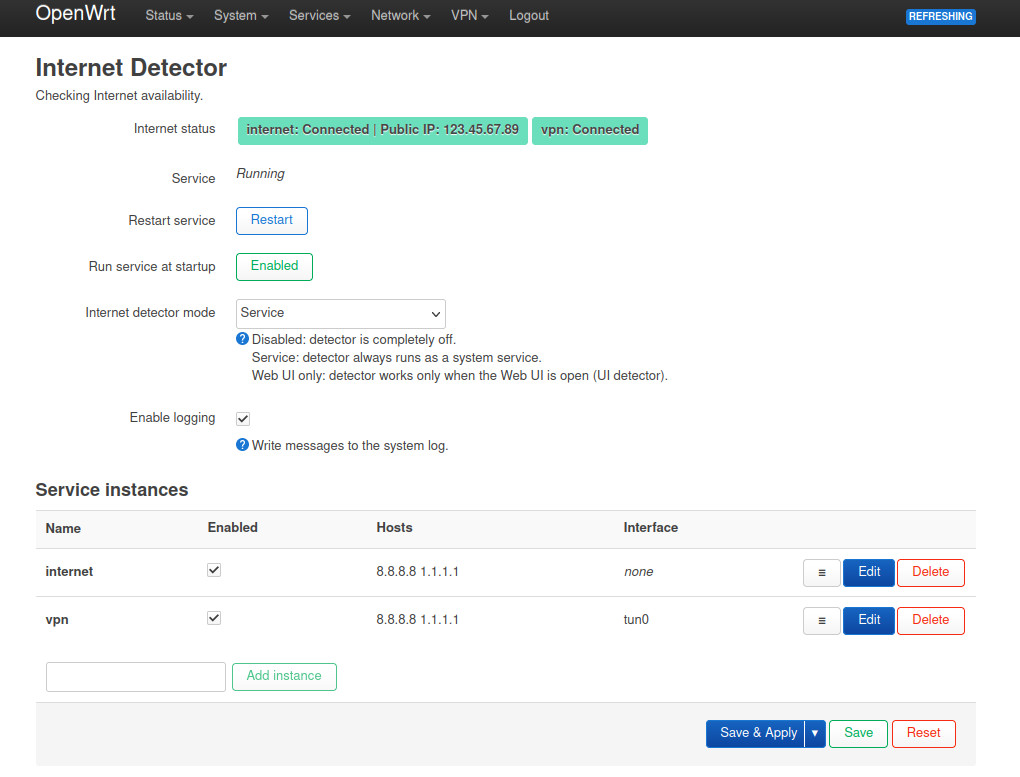Click the REFRESHING status badge

click(940, 16)
